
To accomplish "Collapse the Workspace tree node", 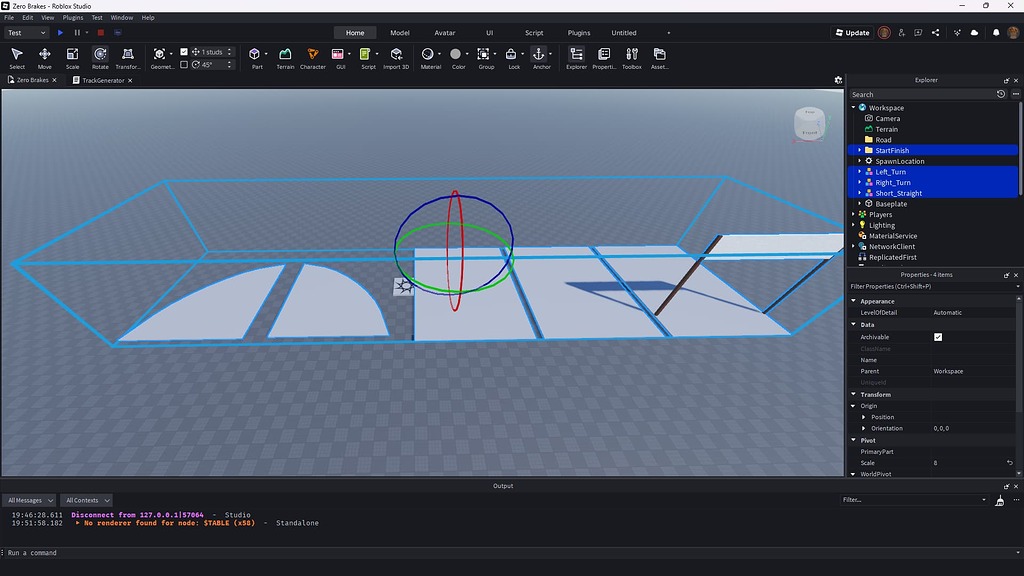I will click(x=854, y=108).
